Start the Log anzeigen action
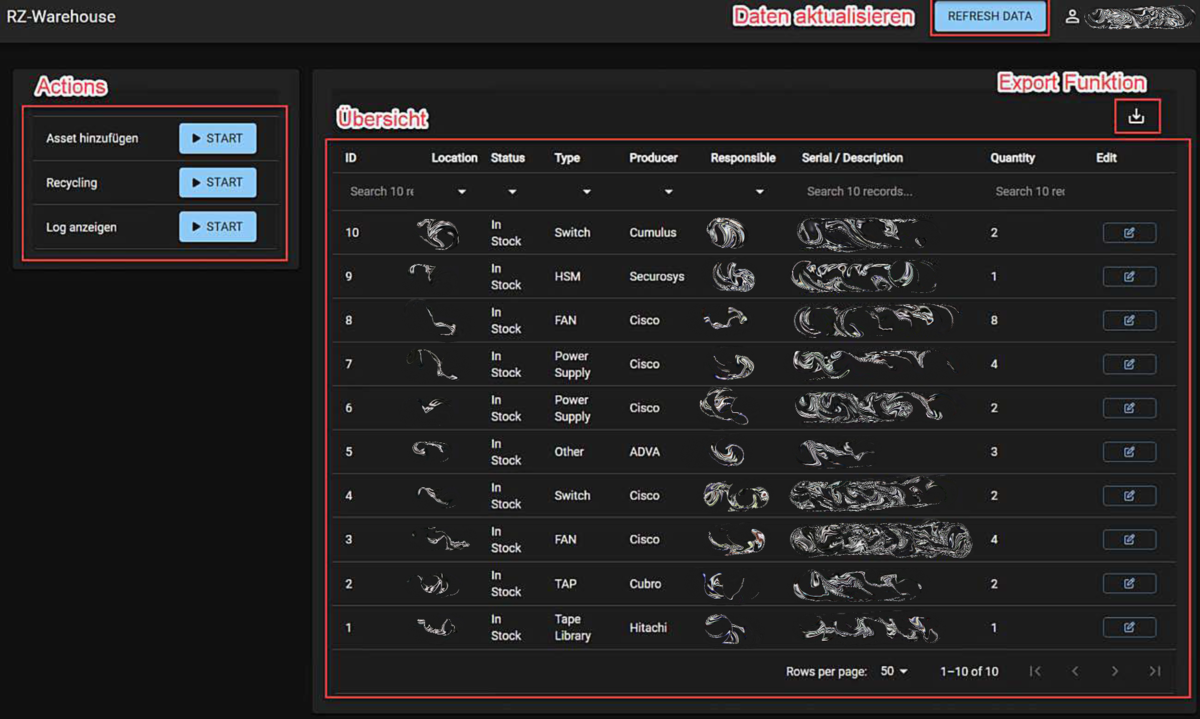Image resolution: width=1200 pixels, height=719 pixels. pos(217,227)
